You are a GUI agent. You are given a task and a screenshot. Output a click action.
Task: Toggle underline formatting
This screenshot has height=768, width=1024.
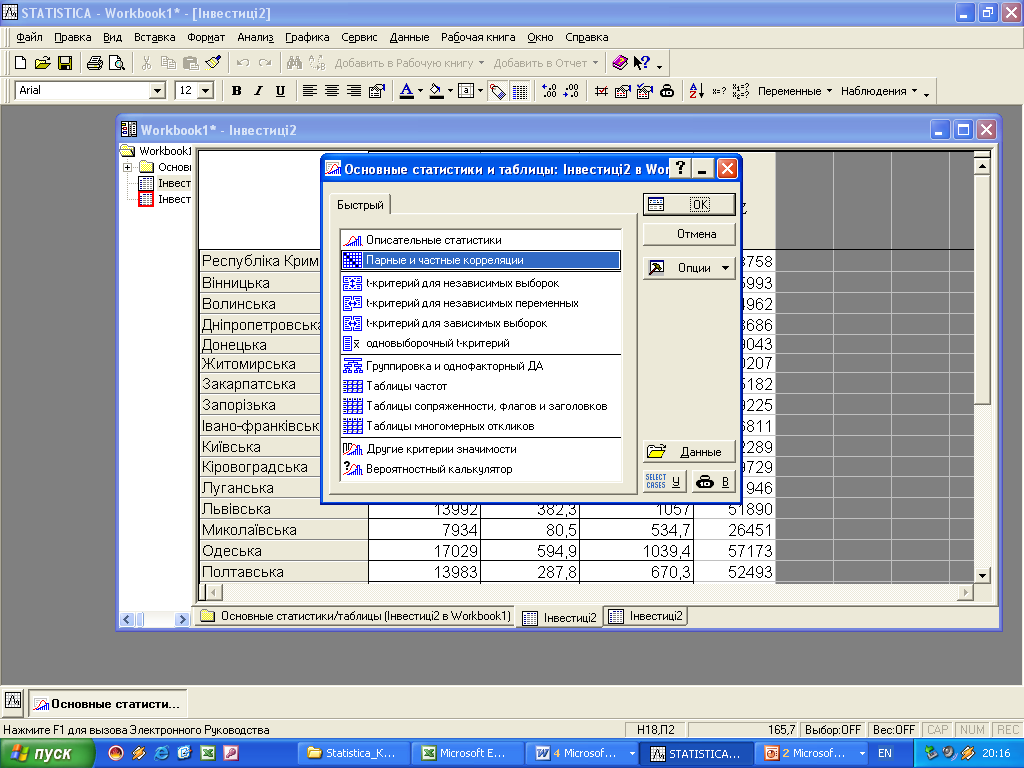280,91
